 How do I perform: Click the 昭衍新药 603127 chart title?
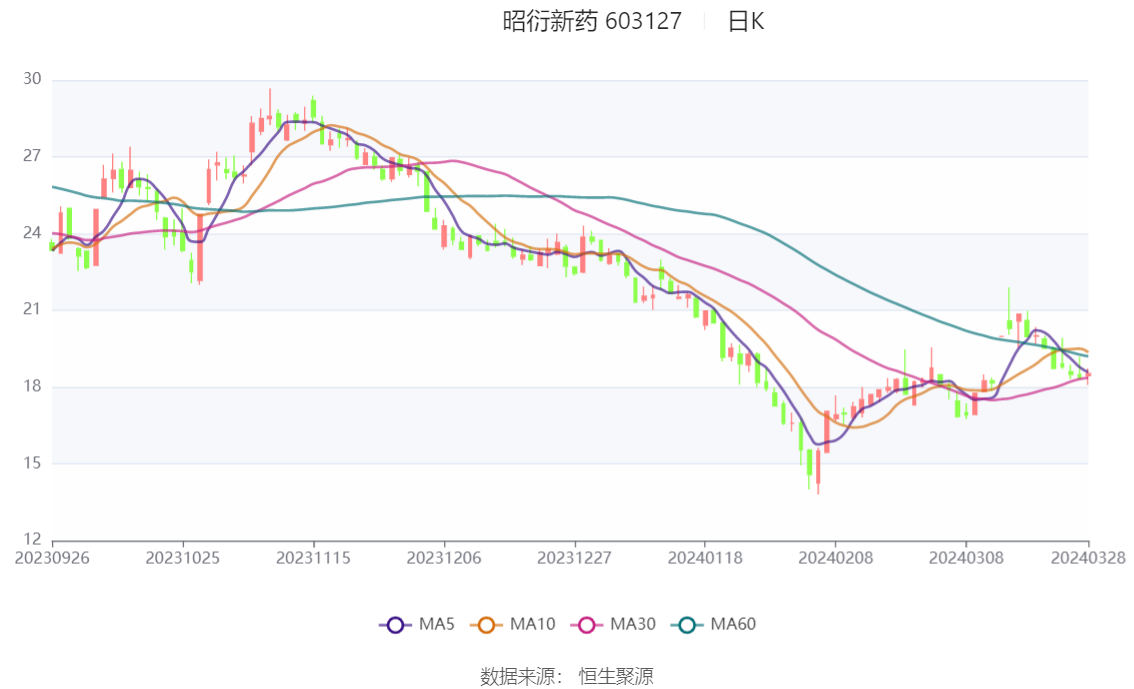pos(592,21)
